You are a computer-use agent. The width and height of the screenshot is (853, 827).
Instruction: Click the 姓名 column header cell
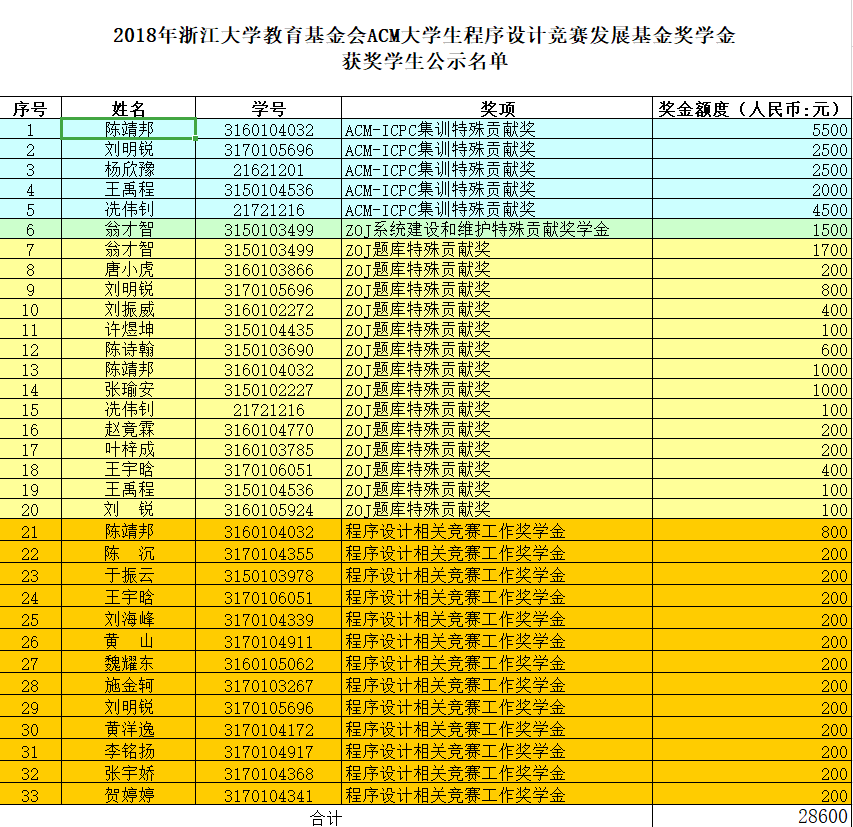[128, 108]
